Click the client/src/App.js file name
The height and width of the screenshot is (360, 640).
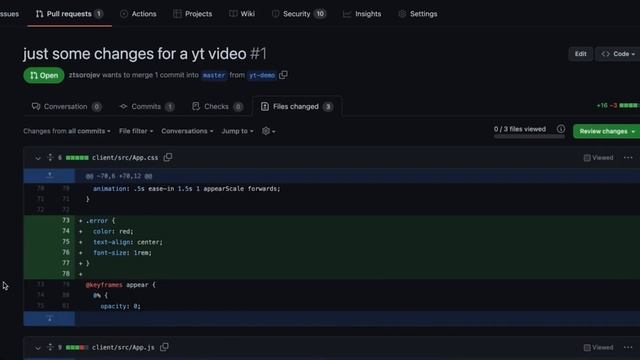[123, 347]
